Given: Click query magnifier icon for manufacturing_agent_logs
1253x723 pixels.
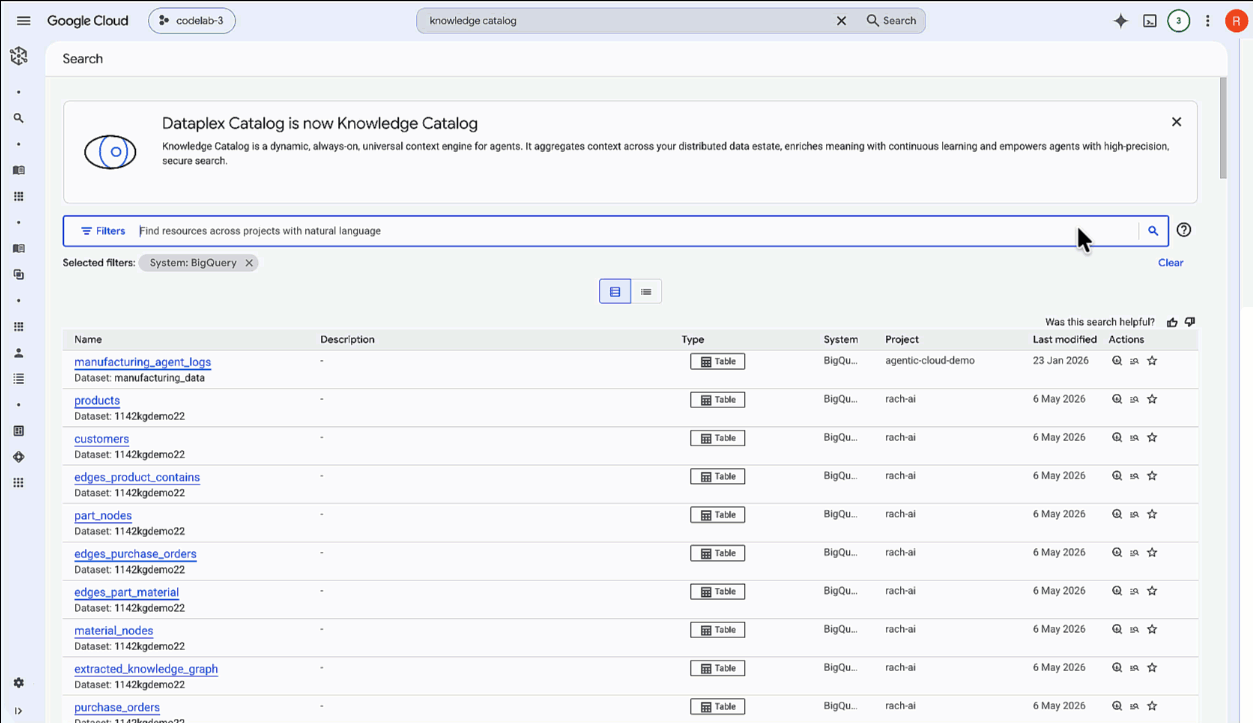Looking at the screenshot, I should (1117, 361).
